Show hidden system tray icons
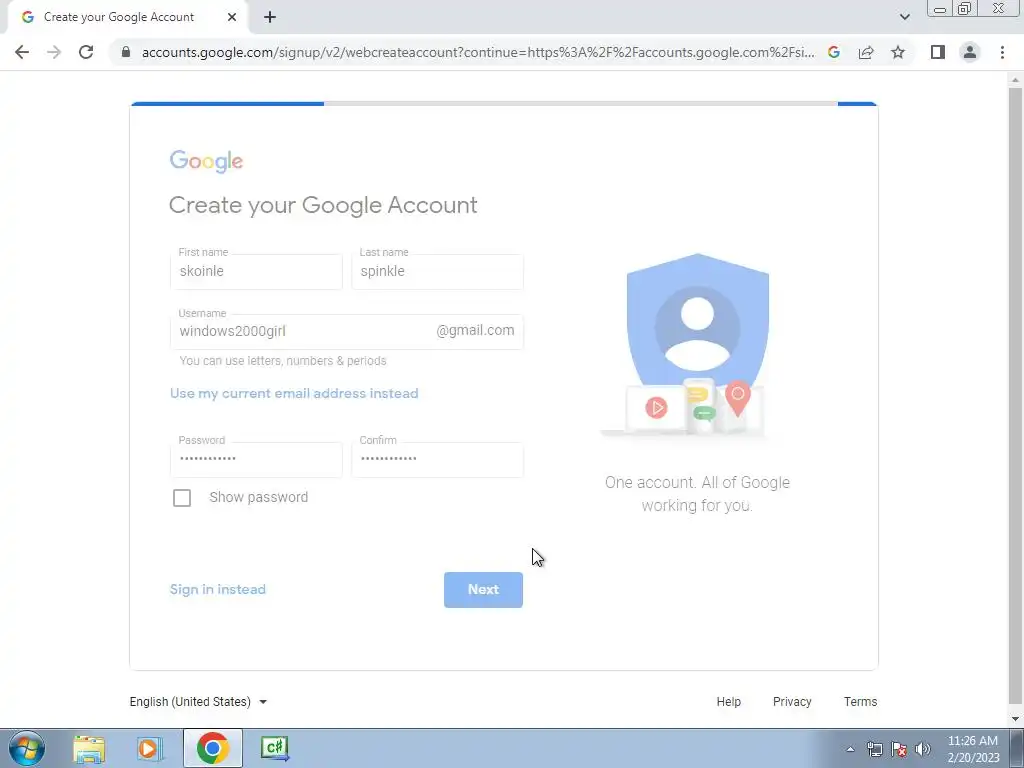Image resolution: width=1024 pixels, height=768 pixels. coord(850,749)
